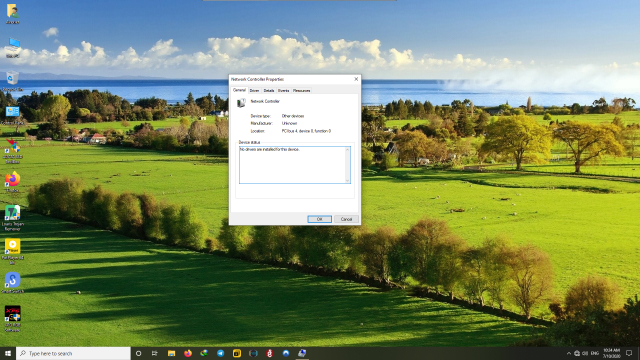Click the Device status scrollbar down arrow

tap(348, 180)
